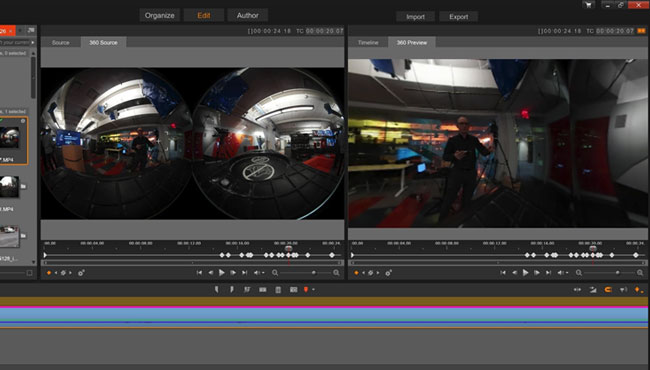Play the 360 Source clip
Image resolution: width=650 pixels, height=370 pixels.
(x=222, y=273)
